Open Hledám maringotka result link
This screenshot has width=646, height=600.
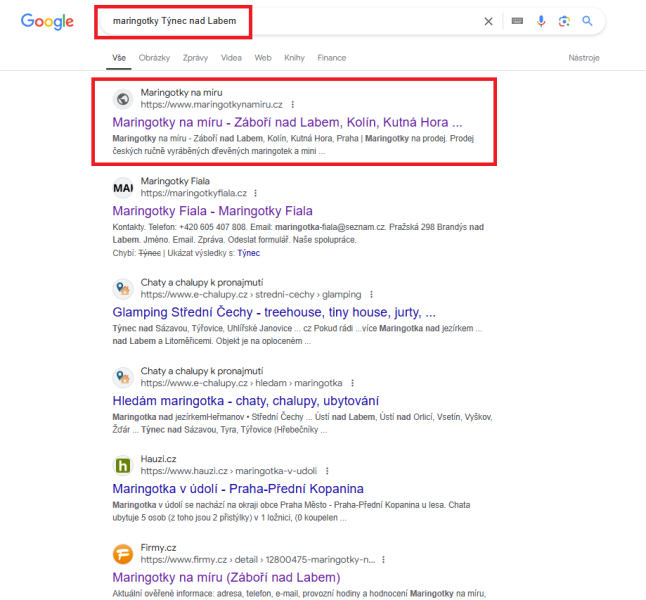click(246, 401)
